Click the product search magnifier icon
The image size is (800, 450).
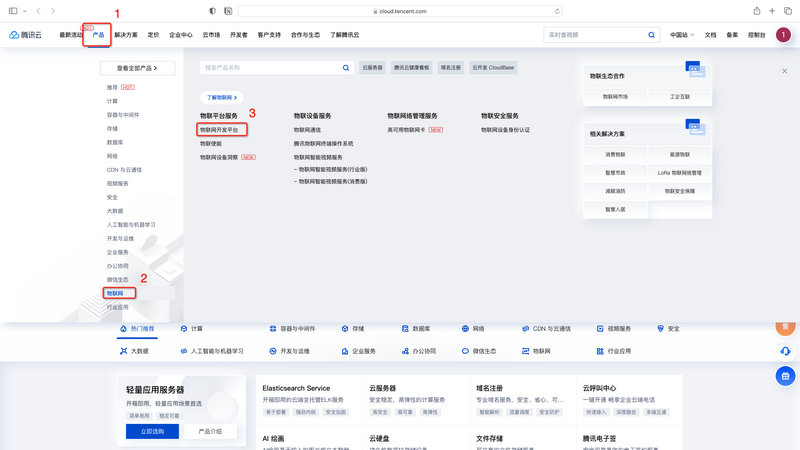(346, 67)
